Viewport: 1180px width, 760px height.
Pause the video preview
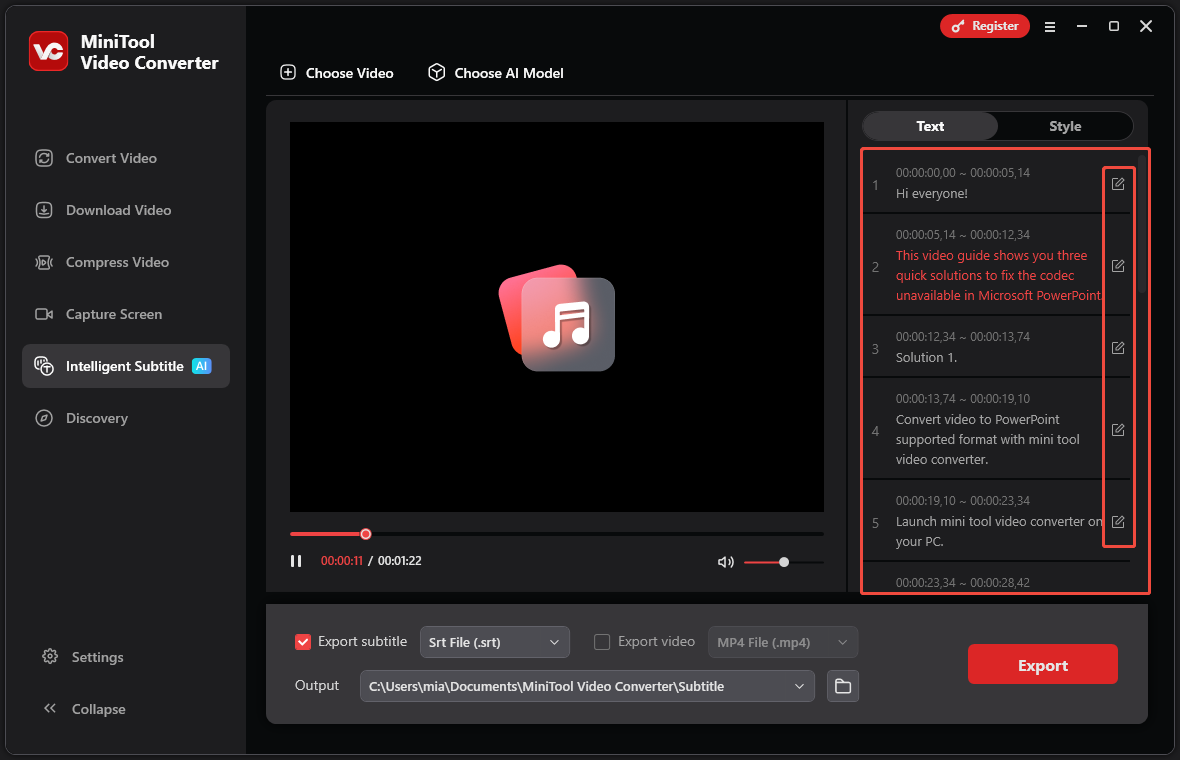click(296, 561)
